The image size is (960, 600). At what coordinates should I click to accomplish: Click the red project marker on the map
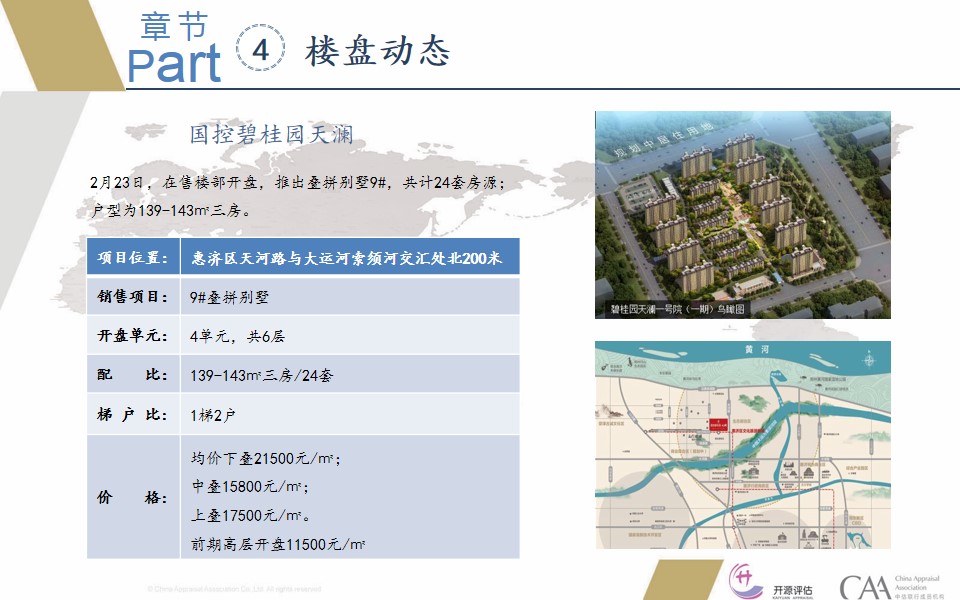coord(718,426)
